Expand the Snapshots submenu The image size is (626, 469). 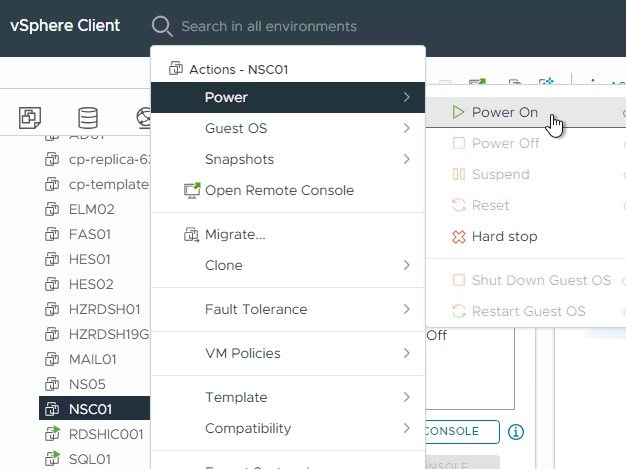(288, 159)
